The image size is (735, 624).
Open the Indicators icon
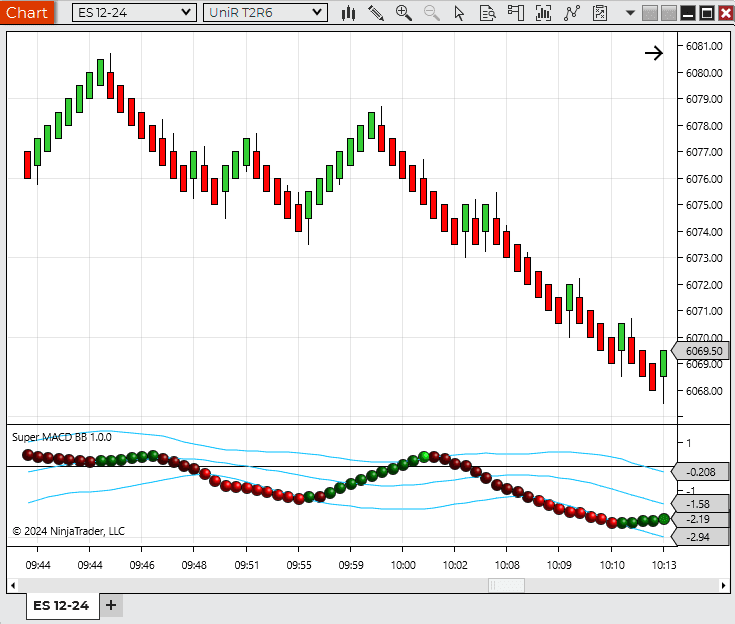[x=572, y=13]
